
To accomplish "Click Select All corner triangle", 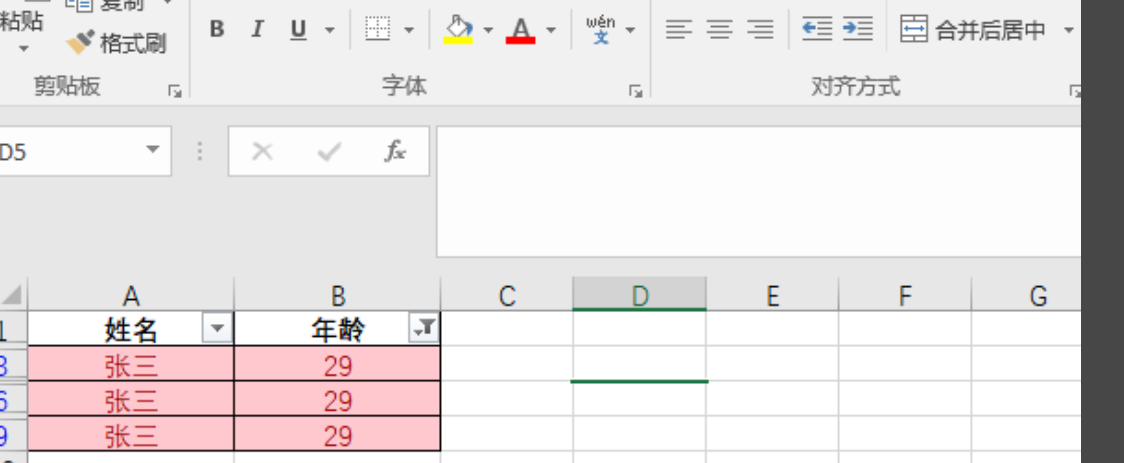I will [13, 294].
